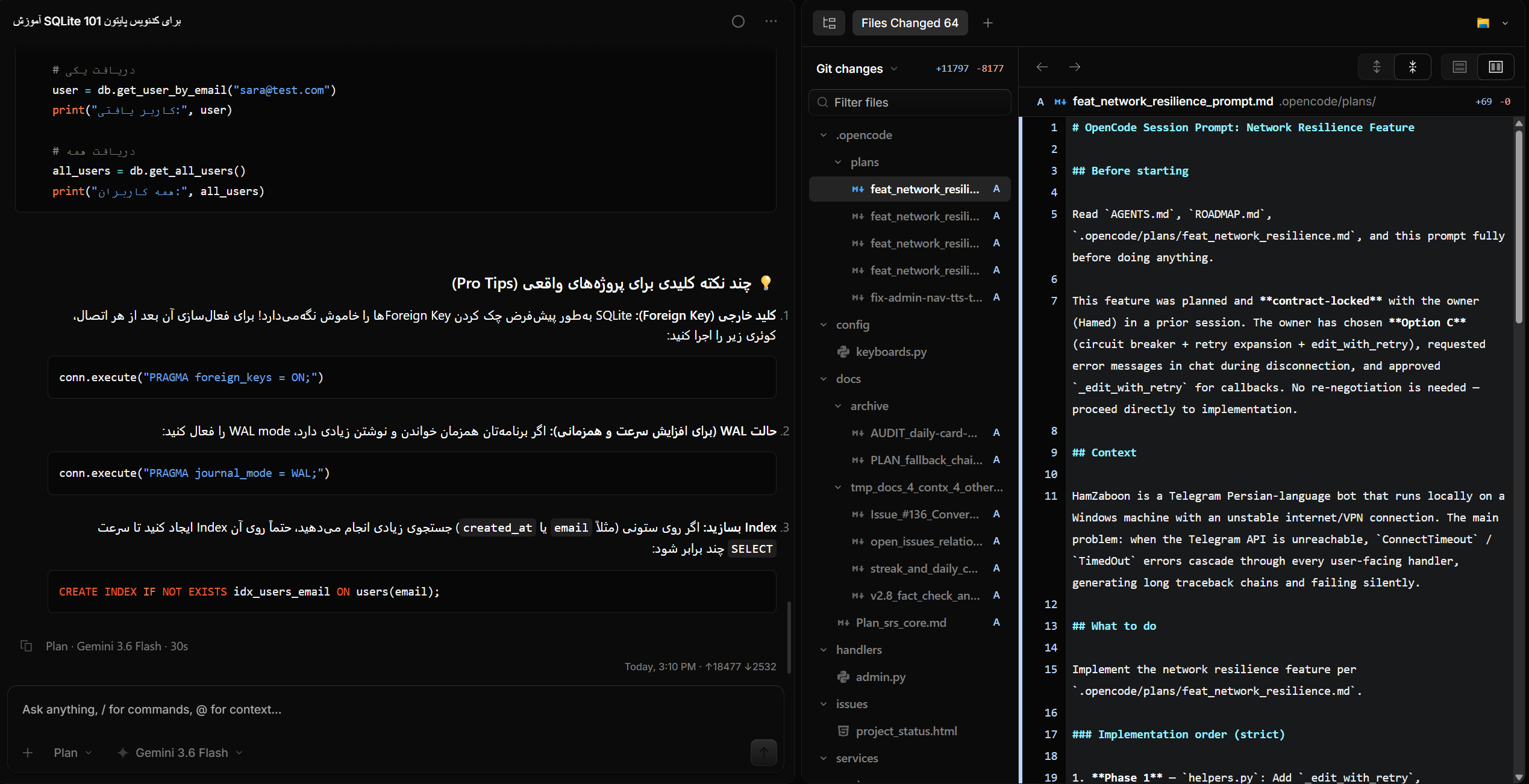
Task: Collapse the .opencode folder
Action: click(824, 135)
